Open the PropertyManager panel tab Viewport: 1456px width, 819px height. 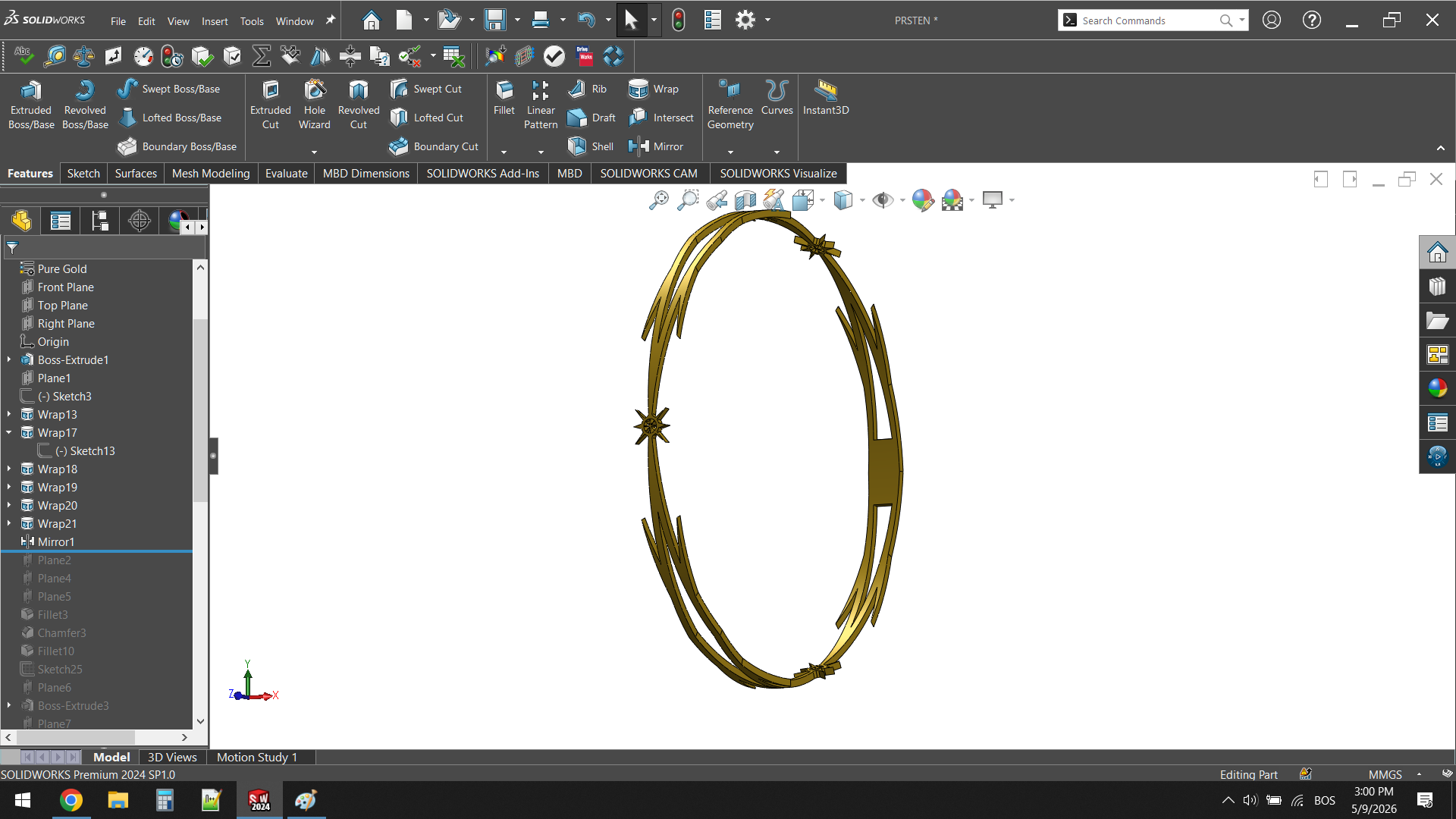pyautogui.click(x=61, y=221)
